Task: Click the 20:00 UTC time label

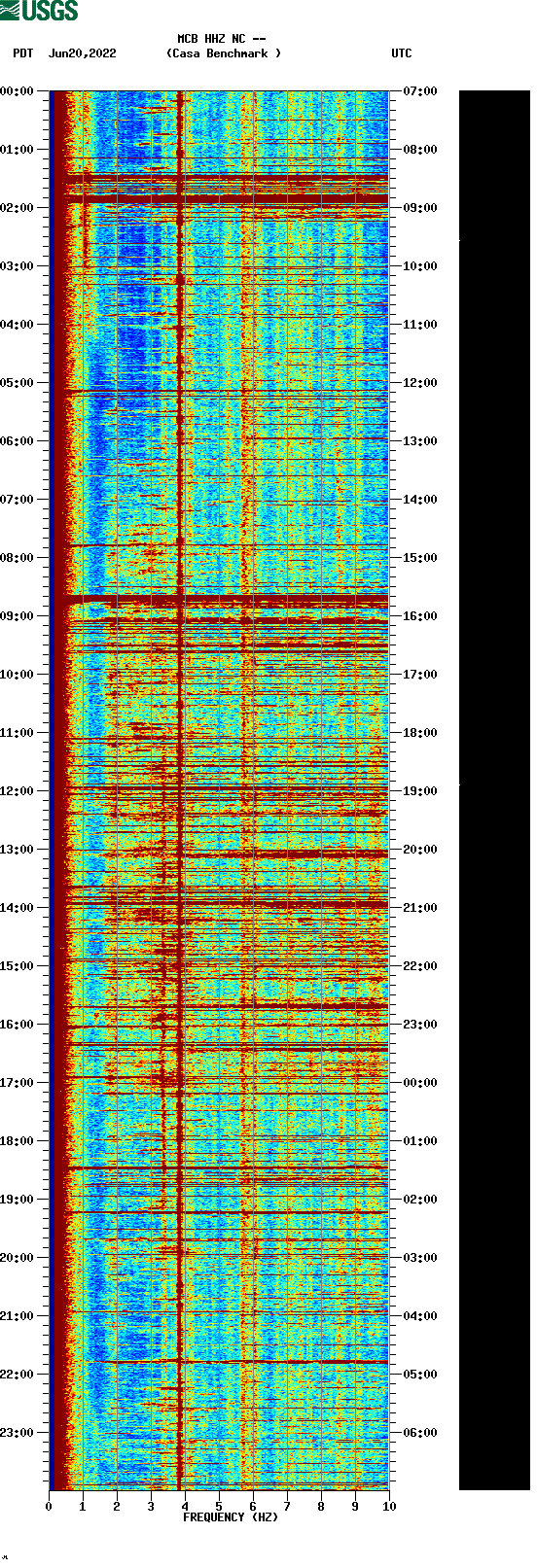Action: coord(420,850)
